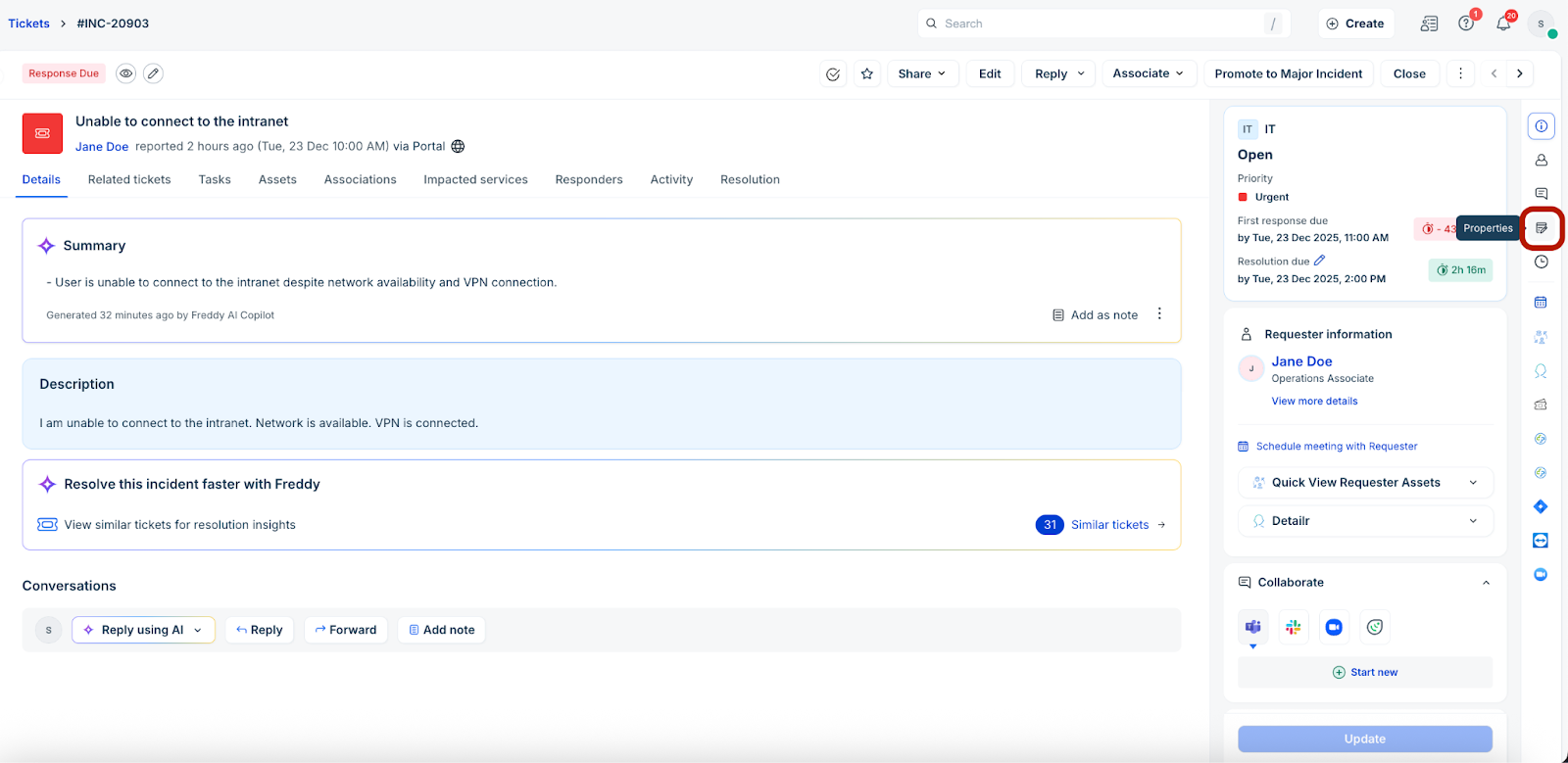Open the Associate dropdown
Image resolution: width=1568 pixels, height=763 pixels.
[1149, 73]
